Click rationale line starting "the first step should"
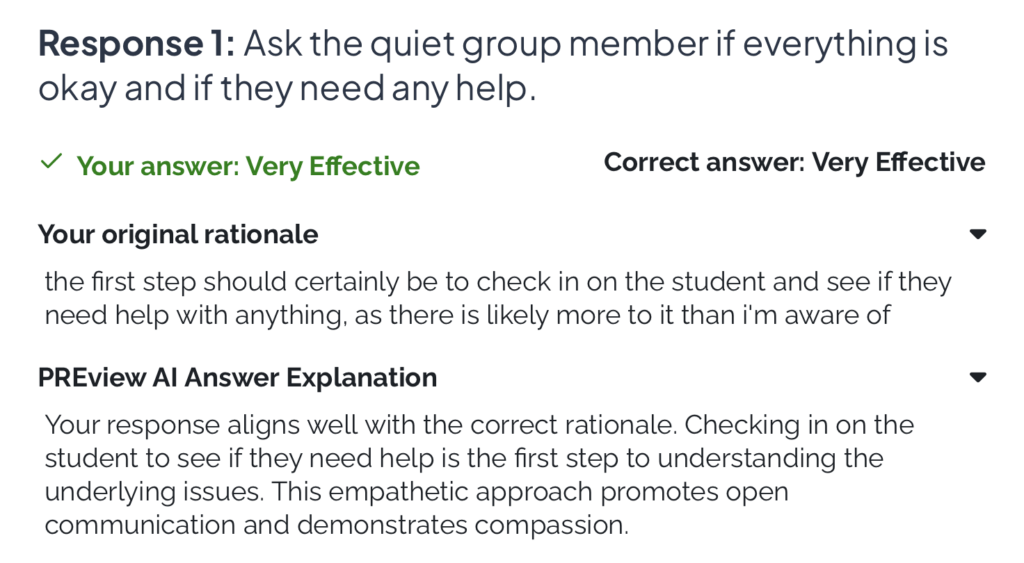Image resolution: width=1024 pixels, height=563 pixels. coord(497,282)
